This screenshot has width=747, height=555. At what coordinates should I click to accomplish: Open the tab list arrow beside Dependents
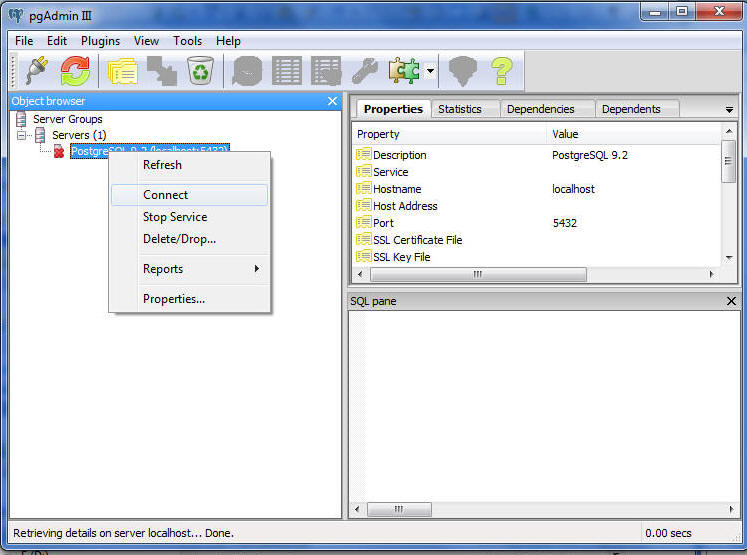[x=729, y=109]
